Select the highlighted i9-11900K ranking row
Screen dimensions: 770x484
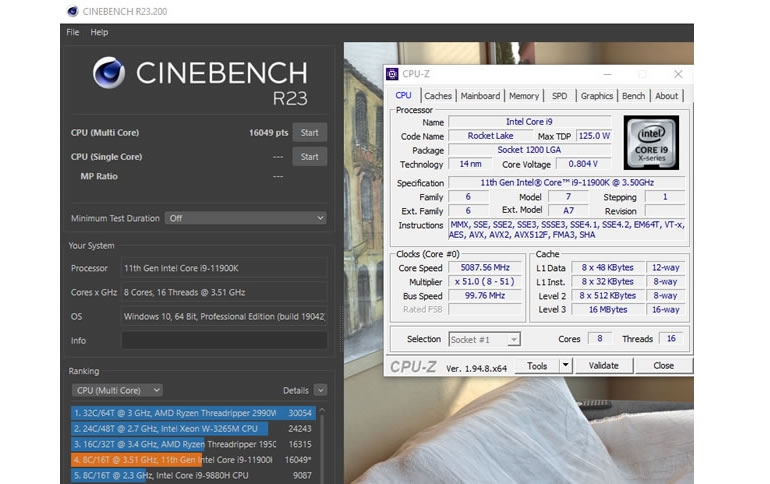(193, 460)
